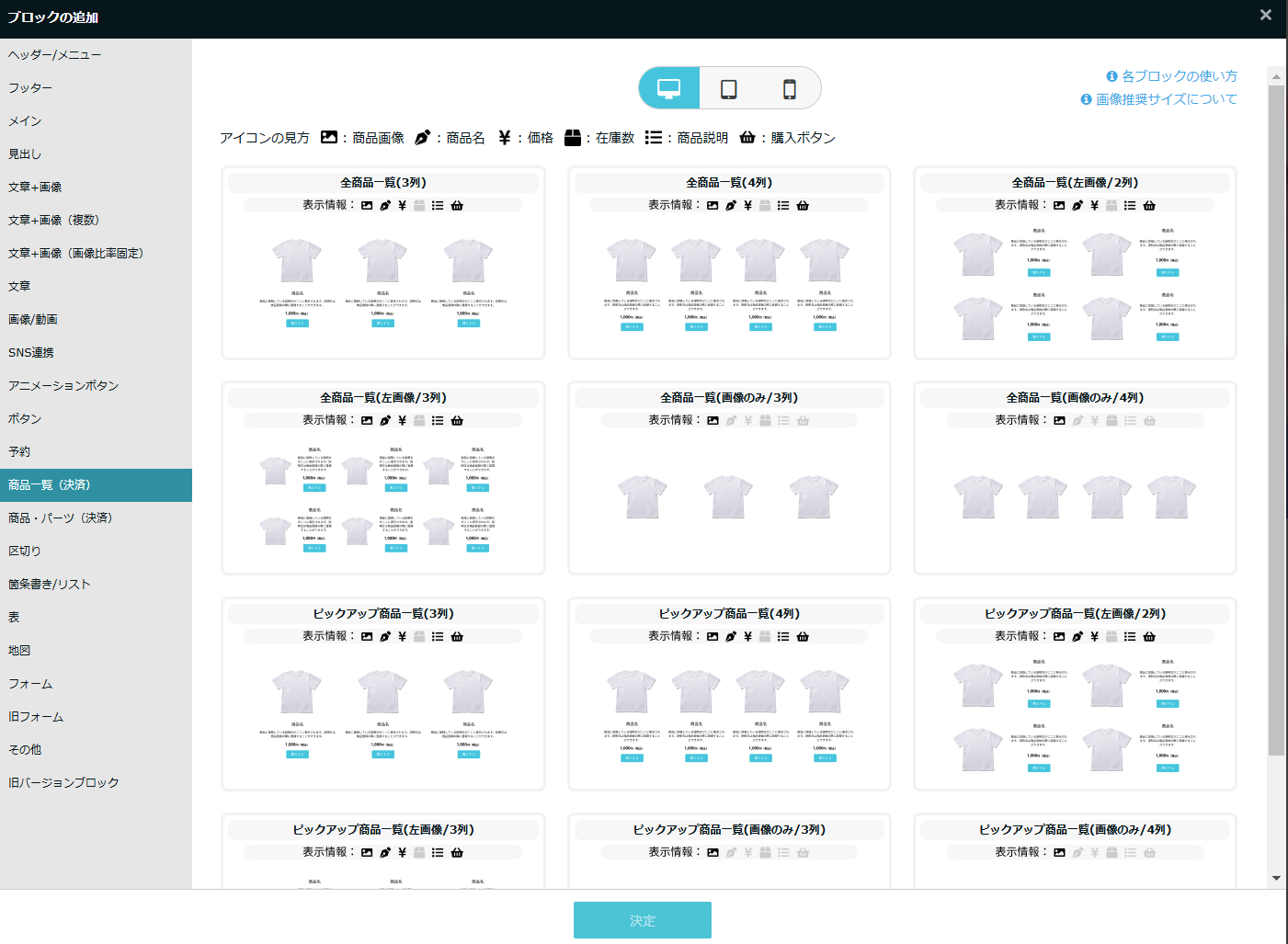Select the 予約 category
1288x944 pixels.
click(x=96, y=452)
